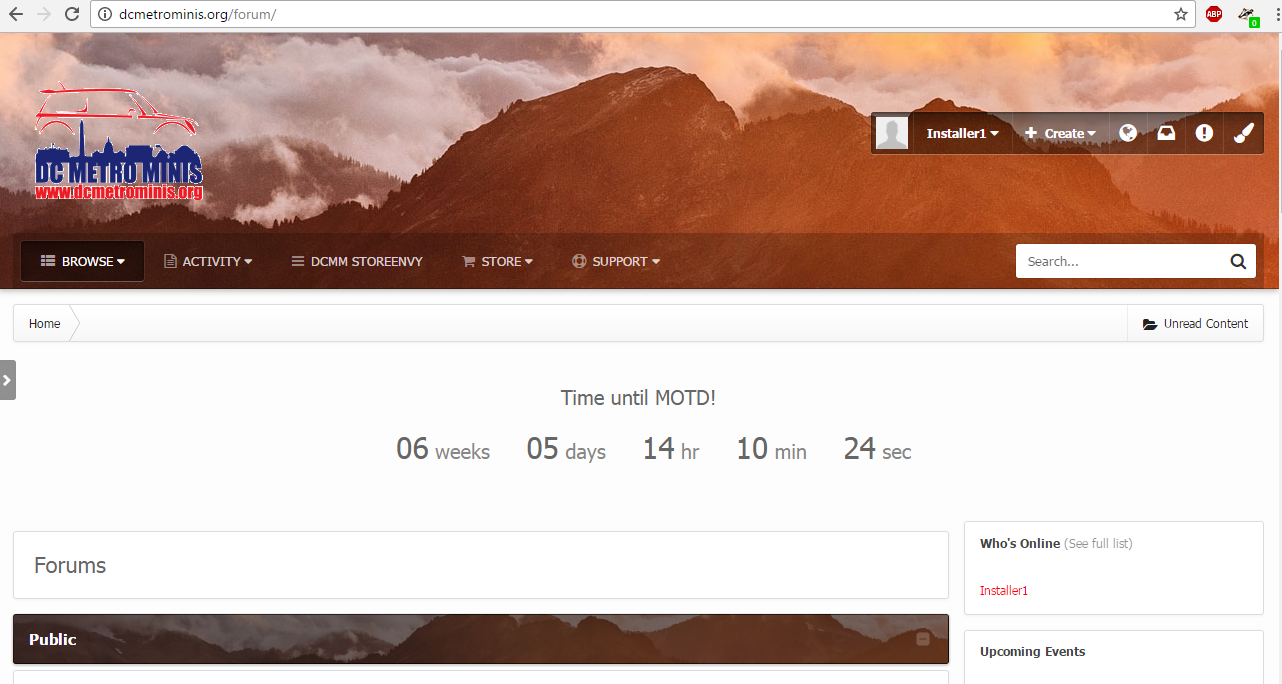
Task: Open the inbox messages icon
Action: 1166,133
